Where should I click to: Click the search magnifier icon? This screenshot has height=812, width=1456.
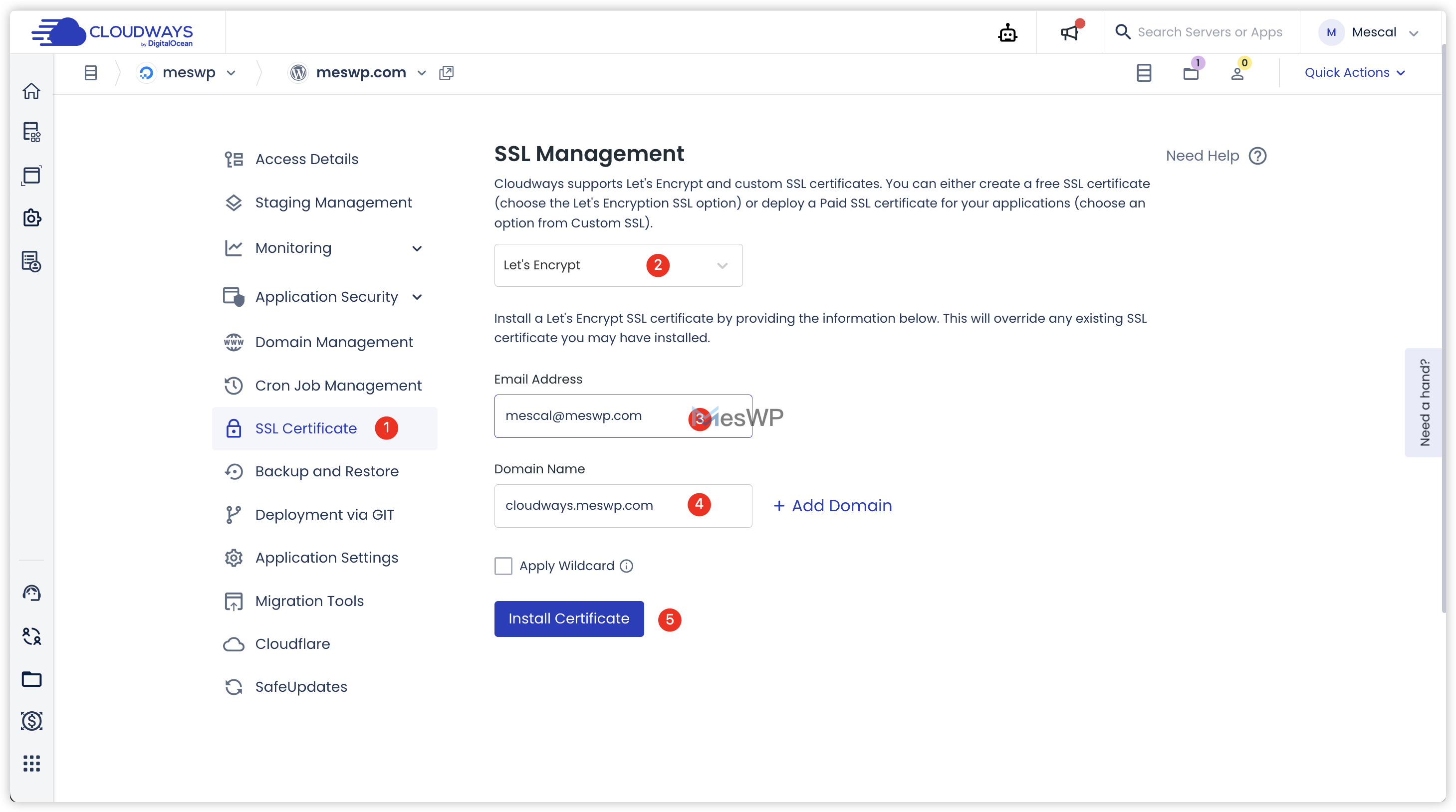pos(1123,31)
